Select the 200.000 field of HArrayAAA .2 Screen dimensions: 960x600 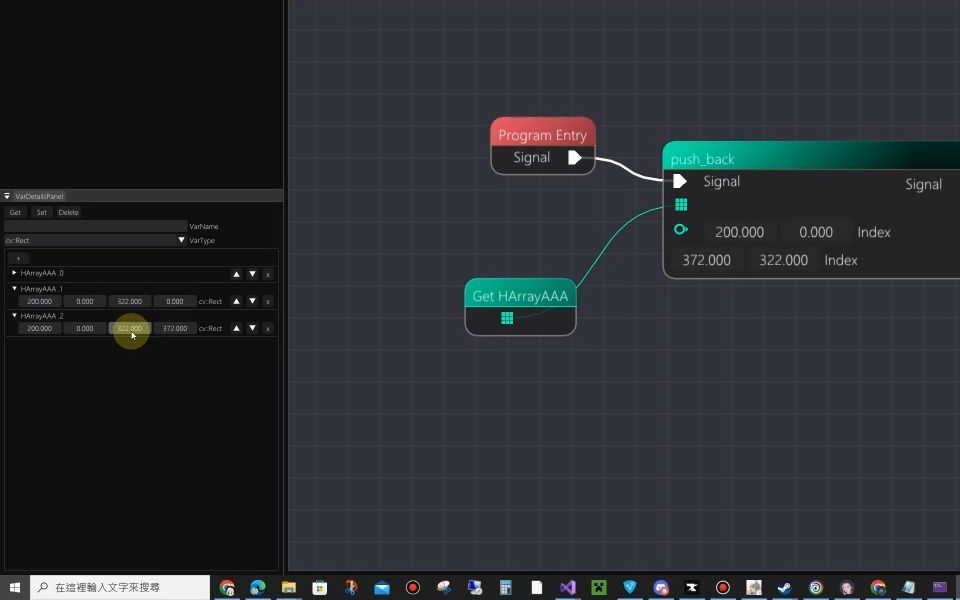click(40, 328)
